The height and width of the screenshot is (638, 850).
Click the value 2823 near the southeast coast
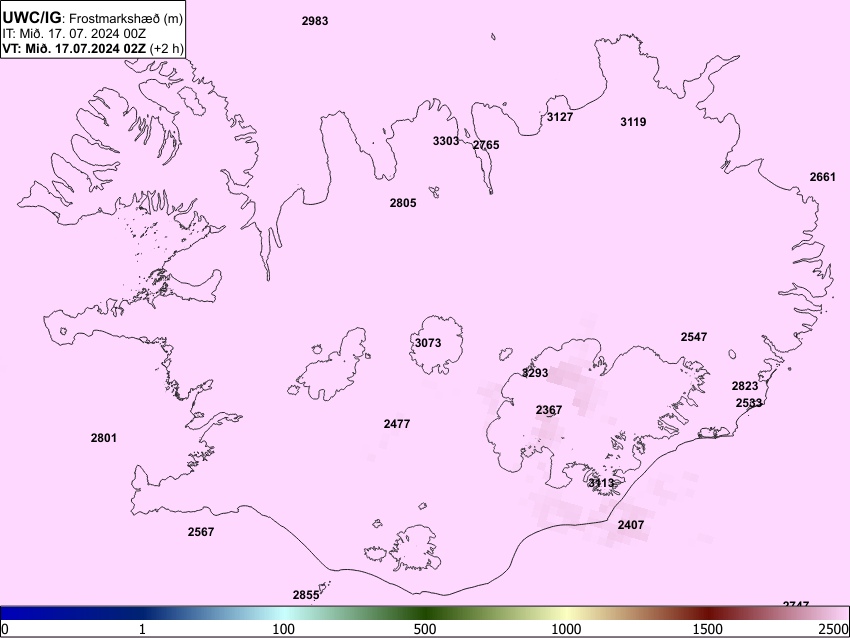tap(745, 386)
